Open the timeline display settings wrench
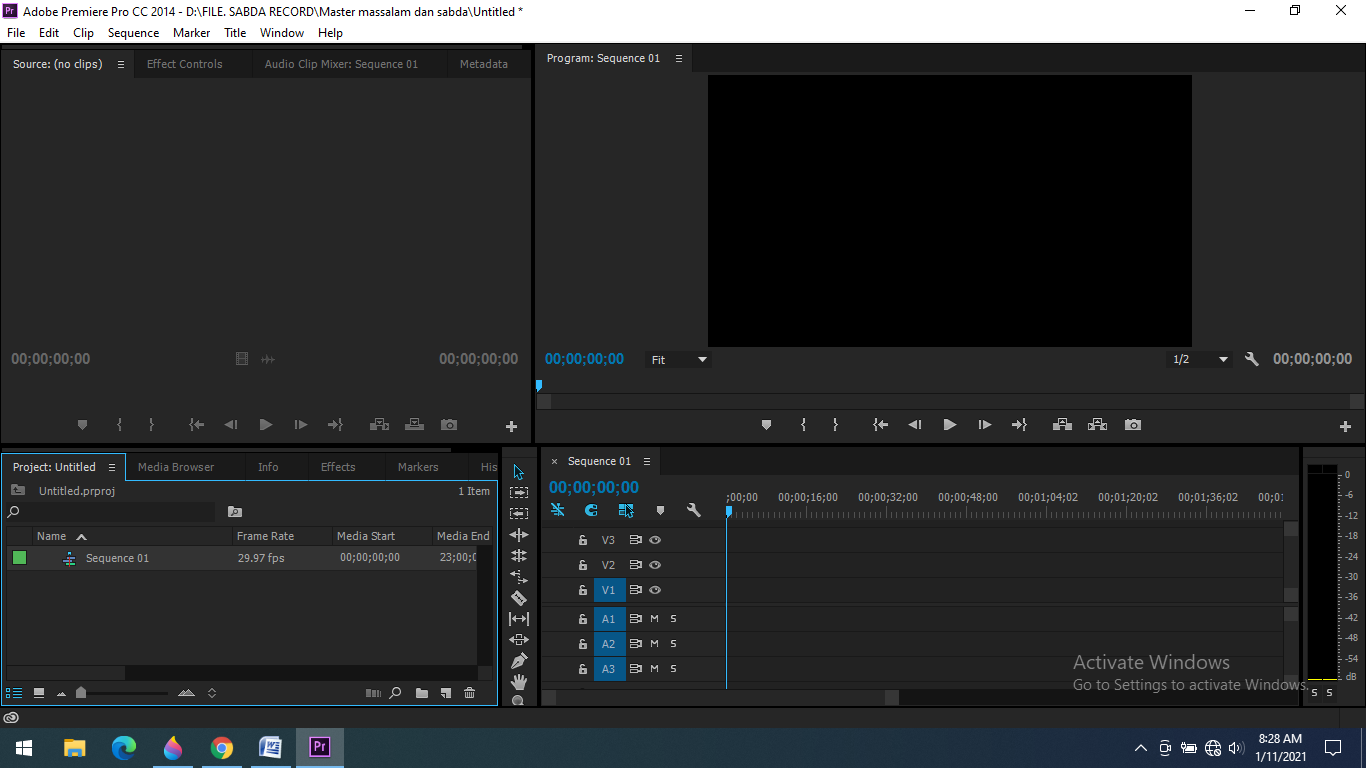This screenshot has width=1366, height=768. [x=693, y=510]
